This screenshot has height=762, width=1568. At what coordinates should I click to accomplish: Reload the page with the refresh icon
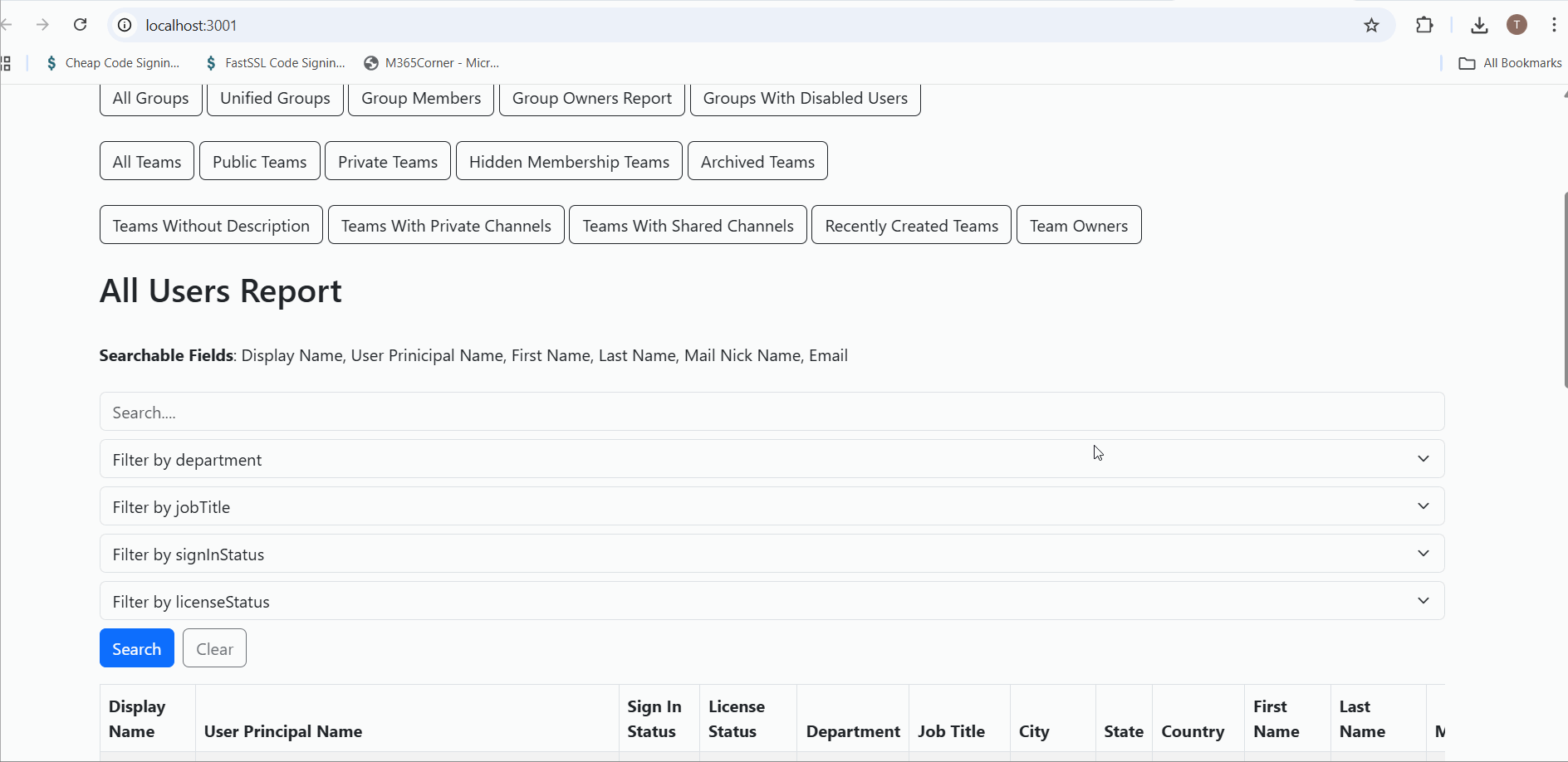pos(81,25)
